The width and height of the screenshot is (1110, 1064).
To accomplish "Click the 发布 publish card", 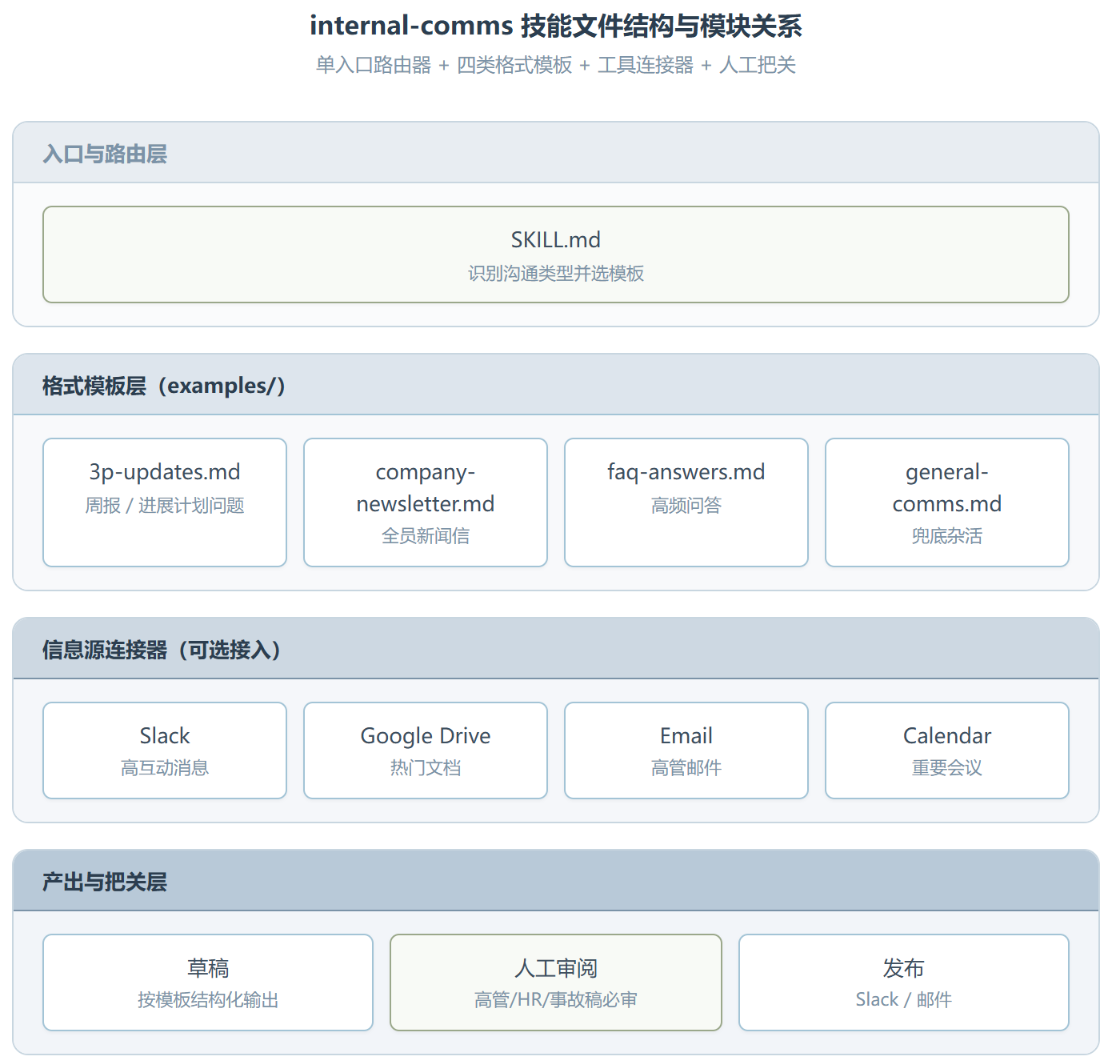I will click(x=904, y=983).
